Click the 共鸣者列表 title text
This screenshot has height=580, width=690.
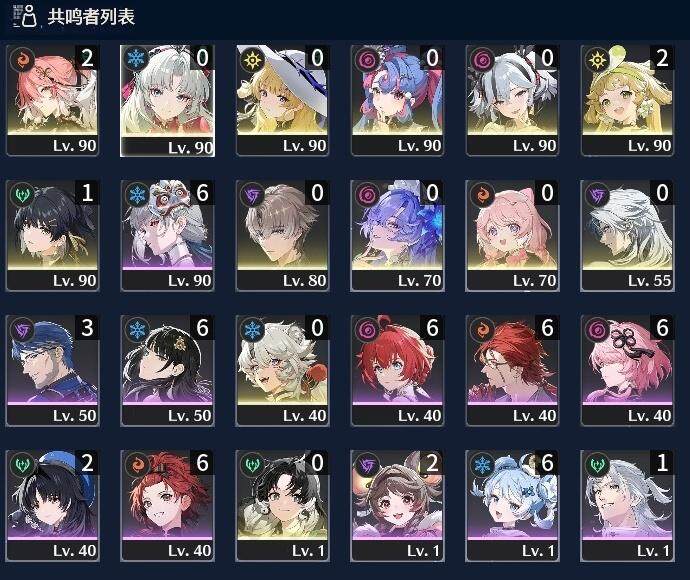click(91, 17)
